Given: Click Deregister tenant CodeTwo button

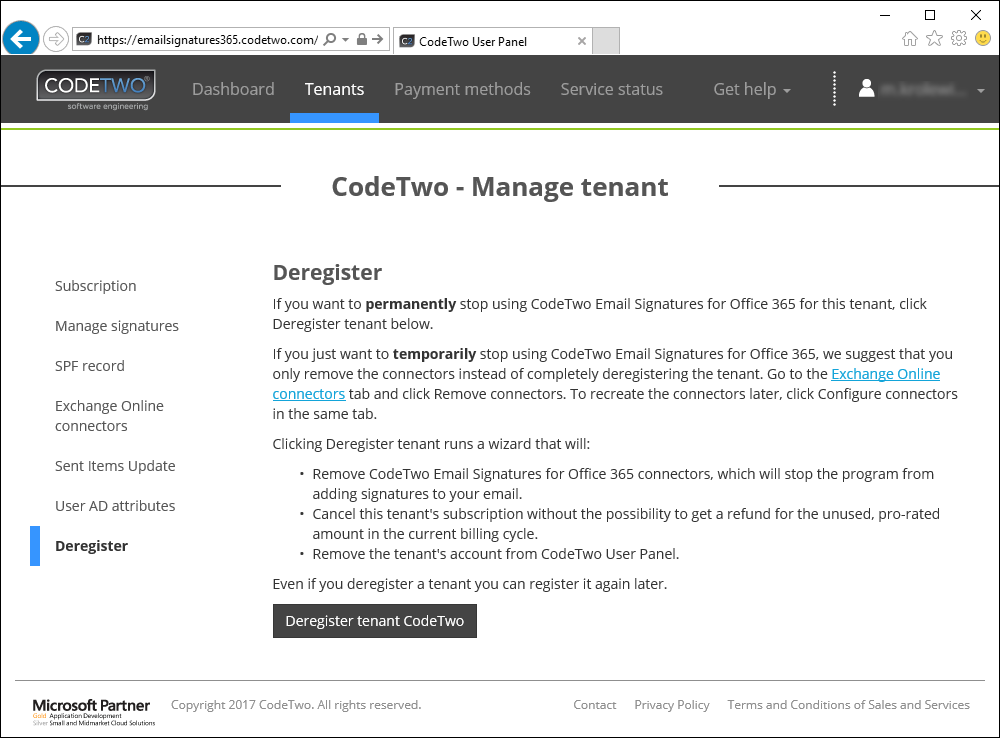Looking at the screenshot, I should (x=374, y=621).
